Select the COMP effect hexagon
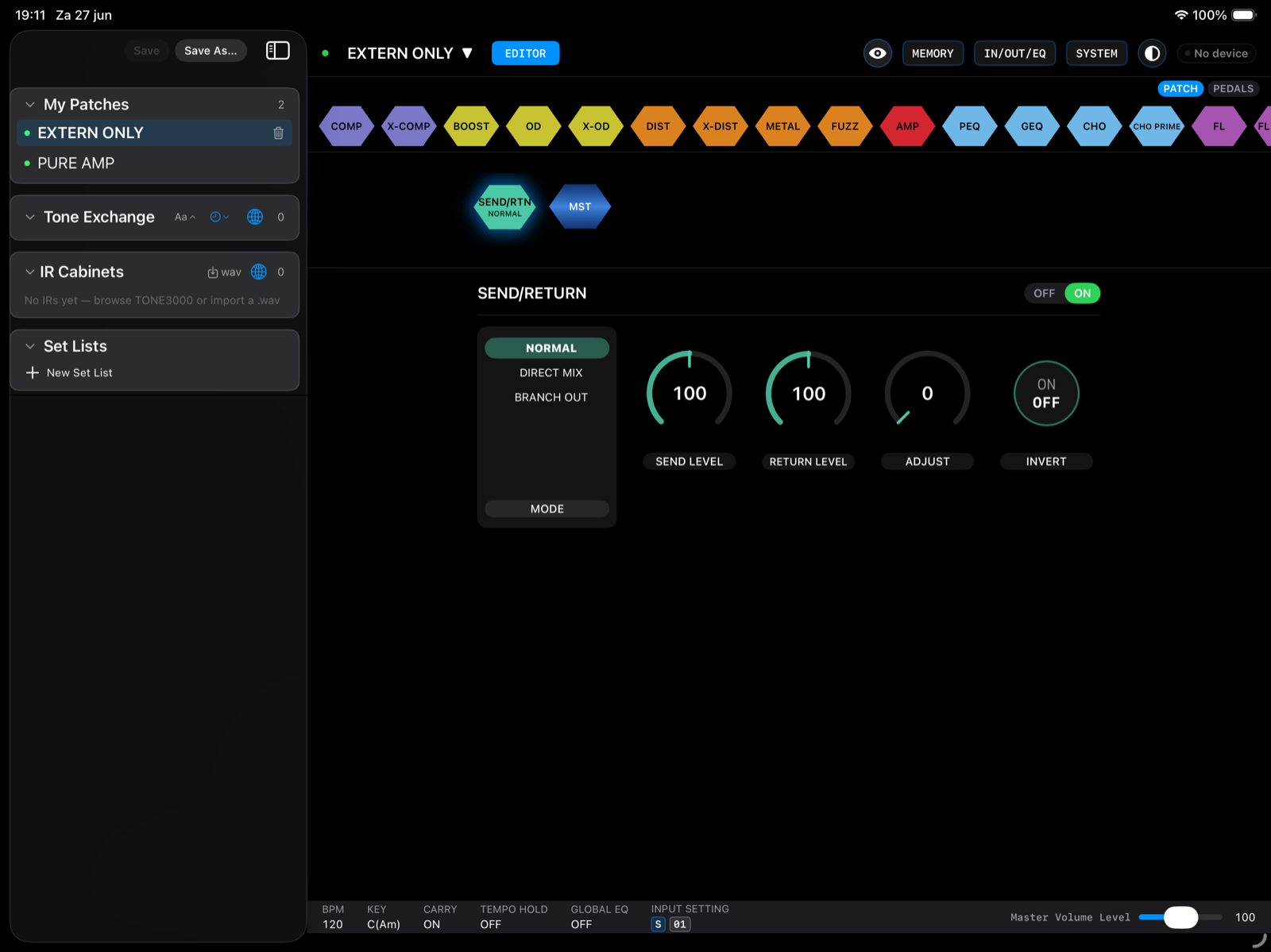The width and height of the screenshot is (1271, 952). click(x=346, y=126)
